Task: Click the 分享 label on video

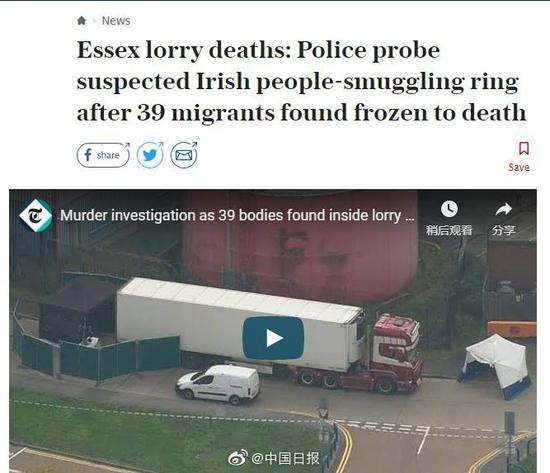Action: tap(503, 230)
